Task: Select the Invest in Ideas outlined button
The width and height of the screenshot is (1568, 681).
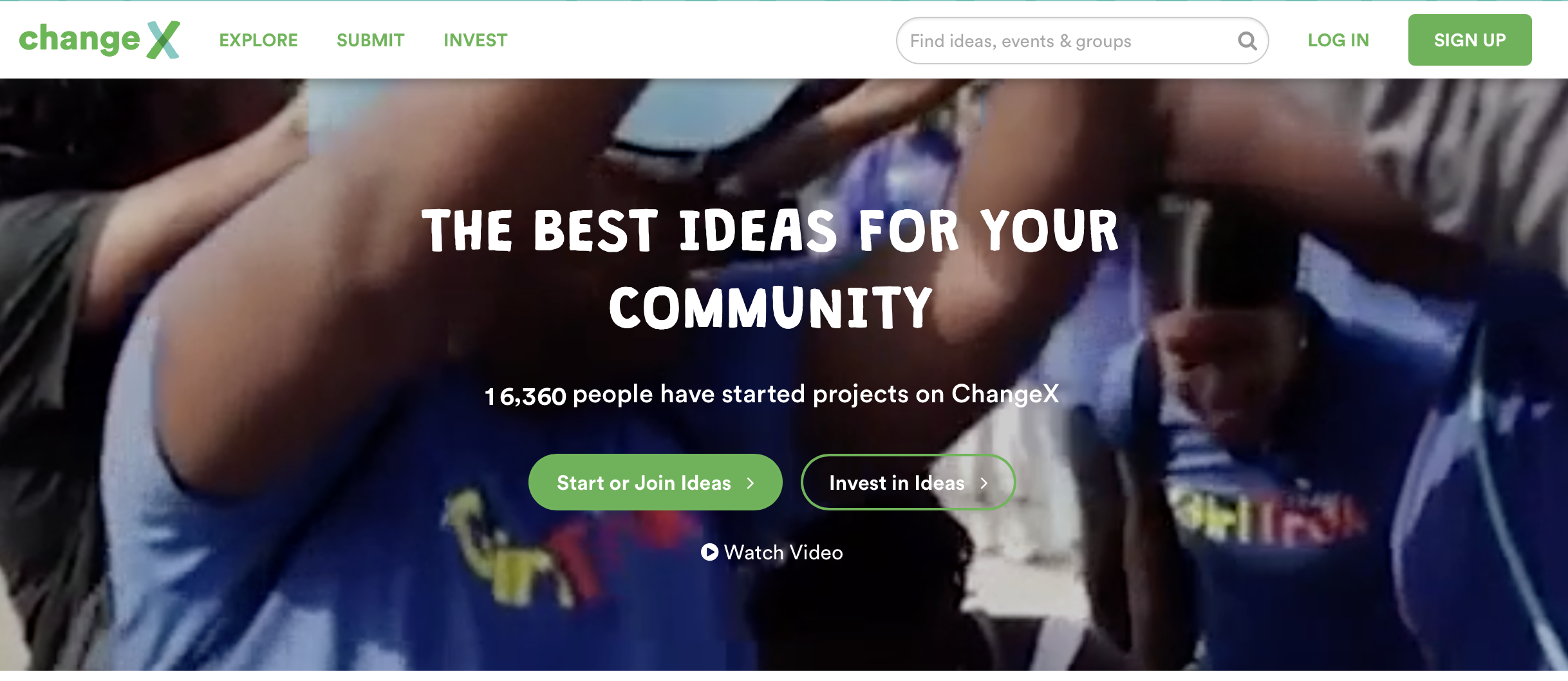Action: point(908,482)
